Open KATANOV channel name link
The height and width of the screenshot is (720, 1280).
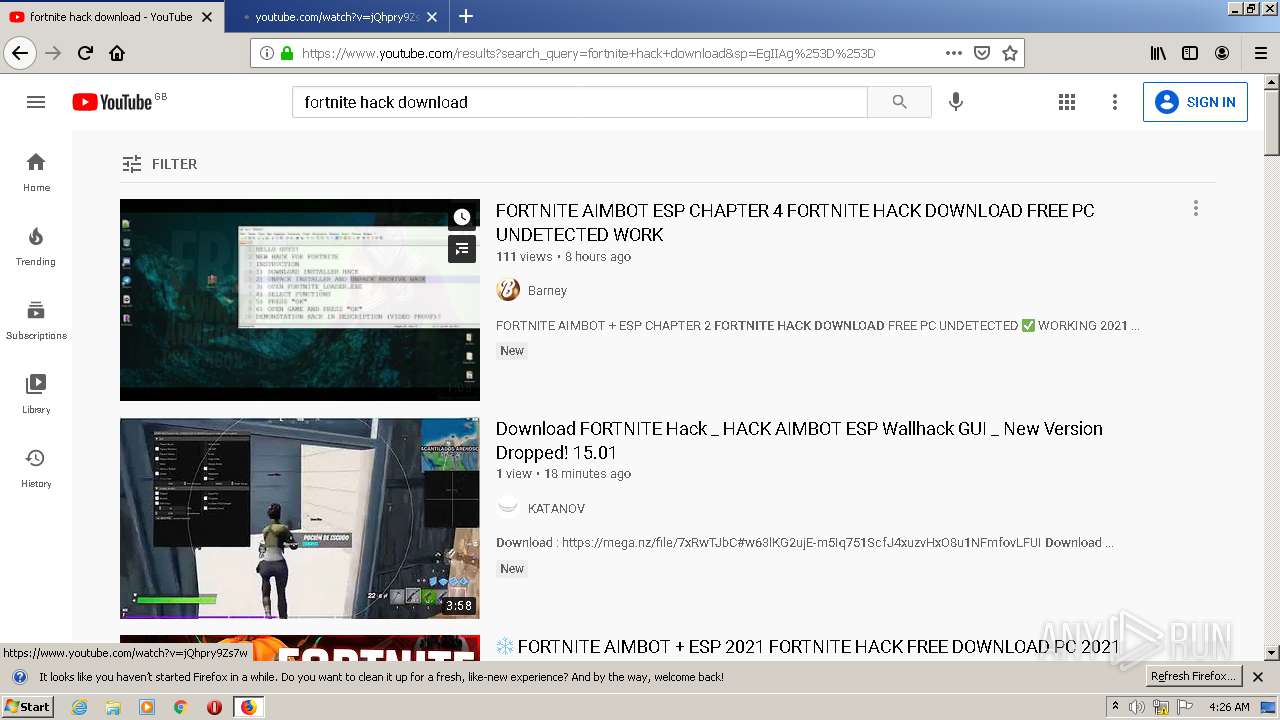[x=556, y=508]
